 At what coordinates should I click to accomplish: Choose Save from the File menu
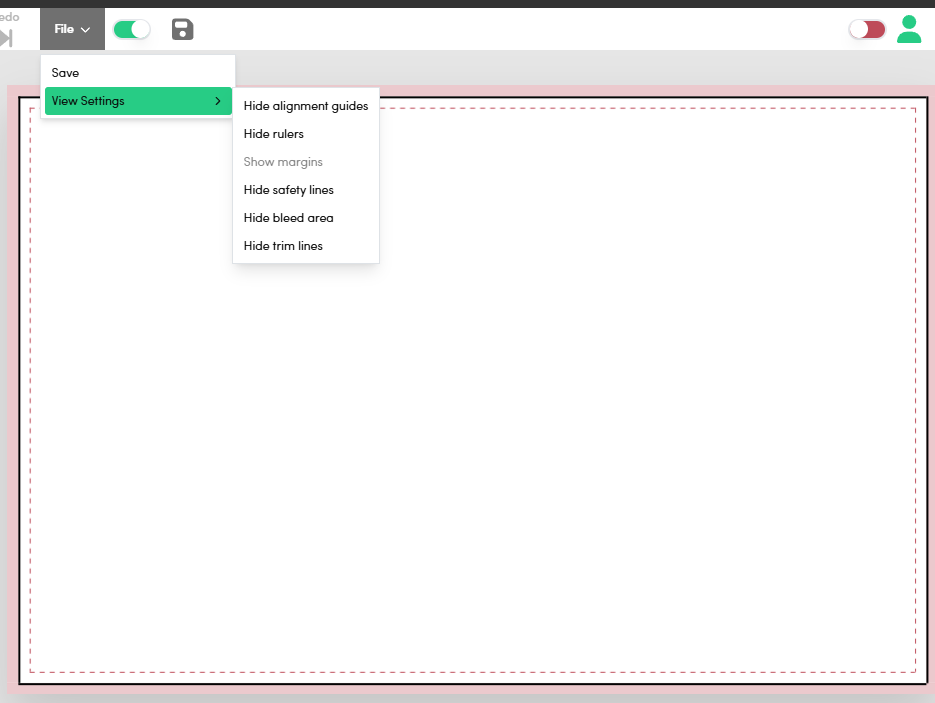pos(65,73)
